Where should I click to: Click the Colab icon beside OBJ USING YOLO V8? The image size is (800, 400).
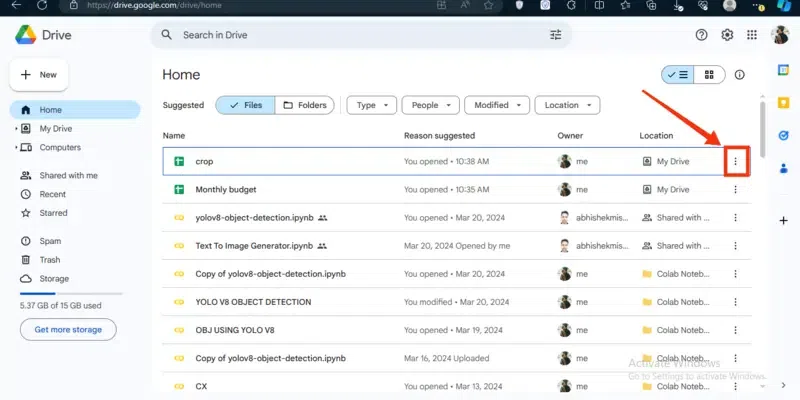179,330
